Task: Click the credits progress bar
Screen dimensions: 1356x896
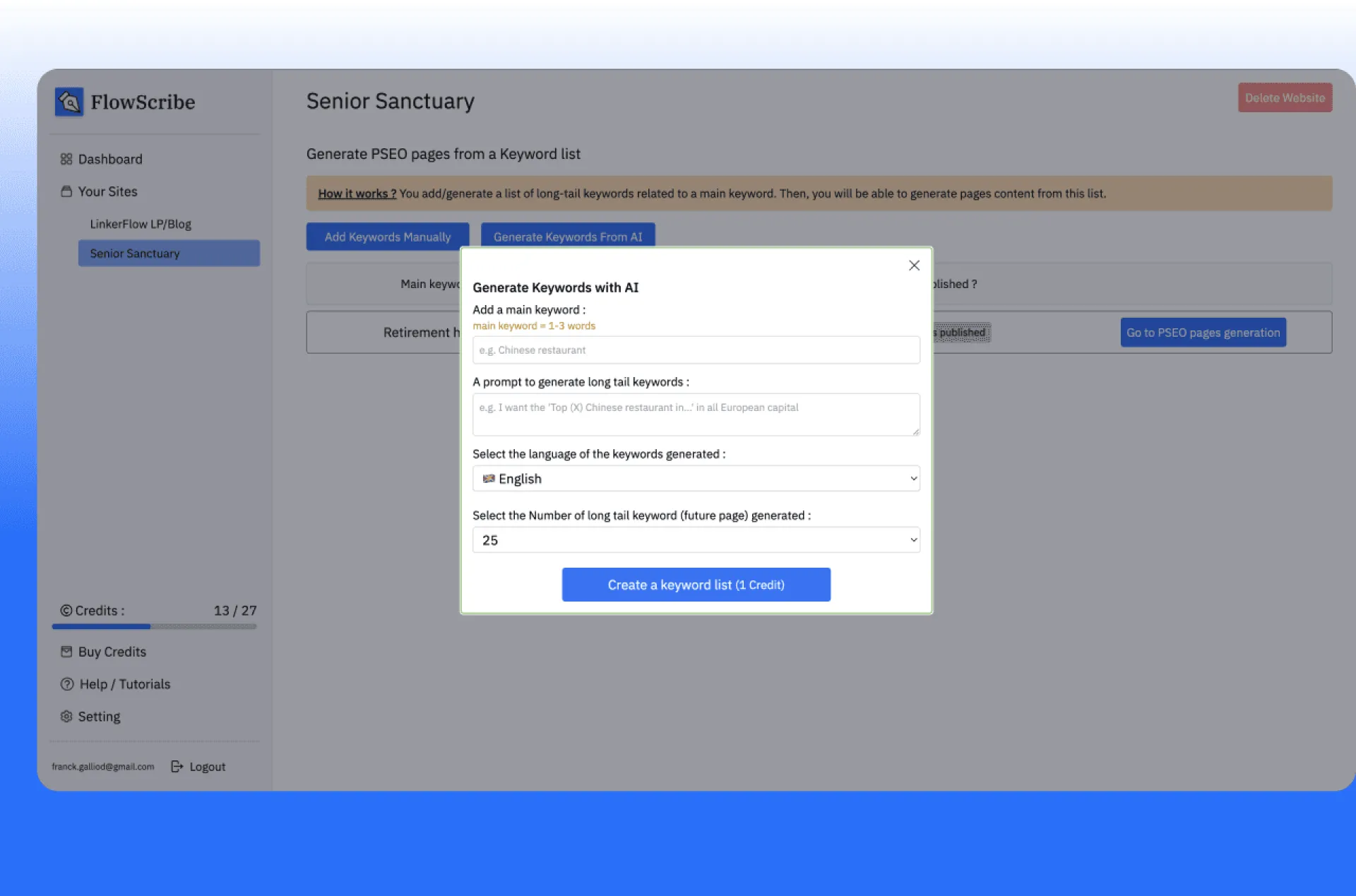Action: [154, 626]
